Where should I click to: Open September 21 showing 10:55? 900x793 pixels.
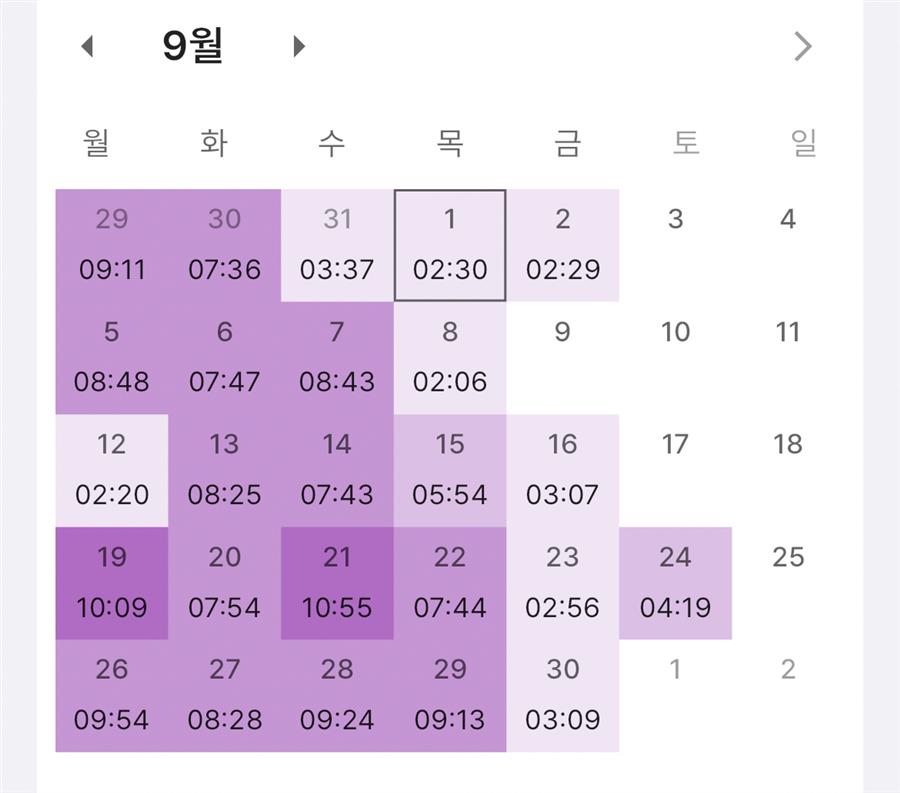click(337, 583)
